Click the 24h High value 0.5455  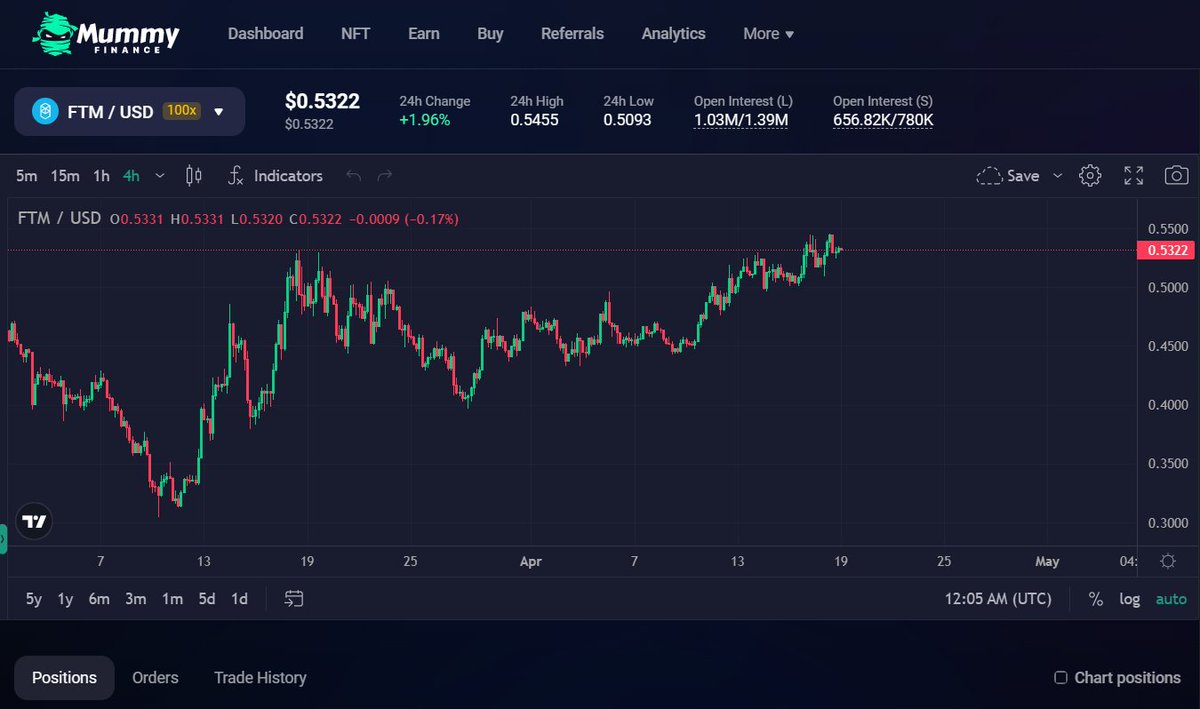click(534, 120)
